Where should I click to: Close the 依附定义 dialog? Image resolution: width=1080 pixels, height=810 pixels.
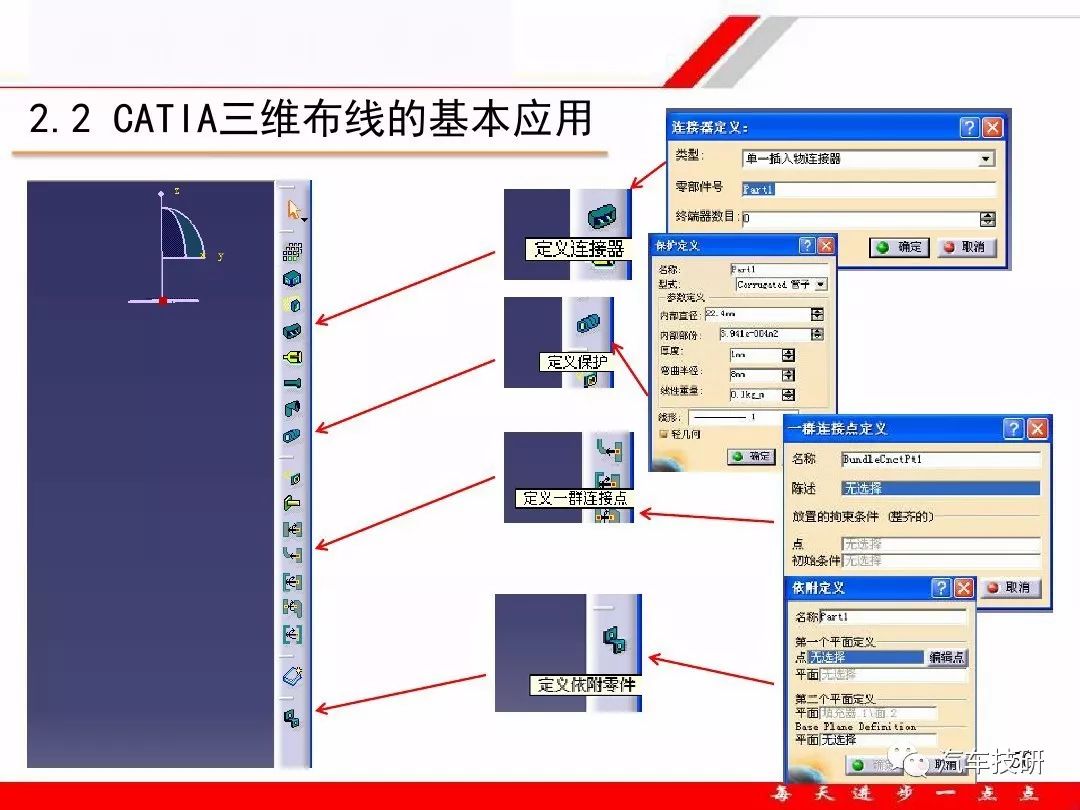point(963,588)
